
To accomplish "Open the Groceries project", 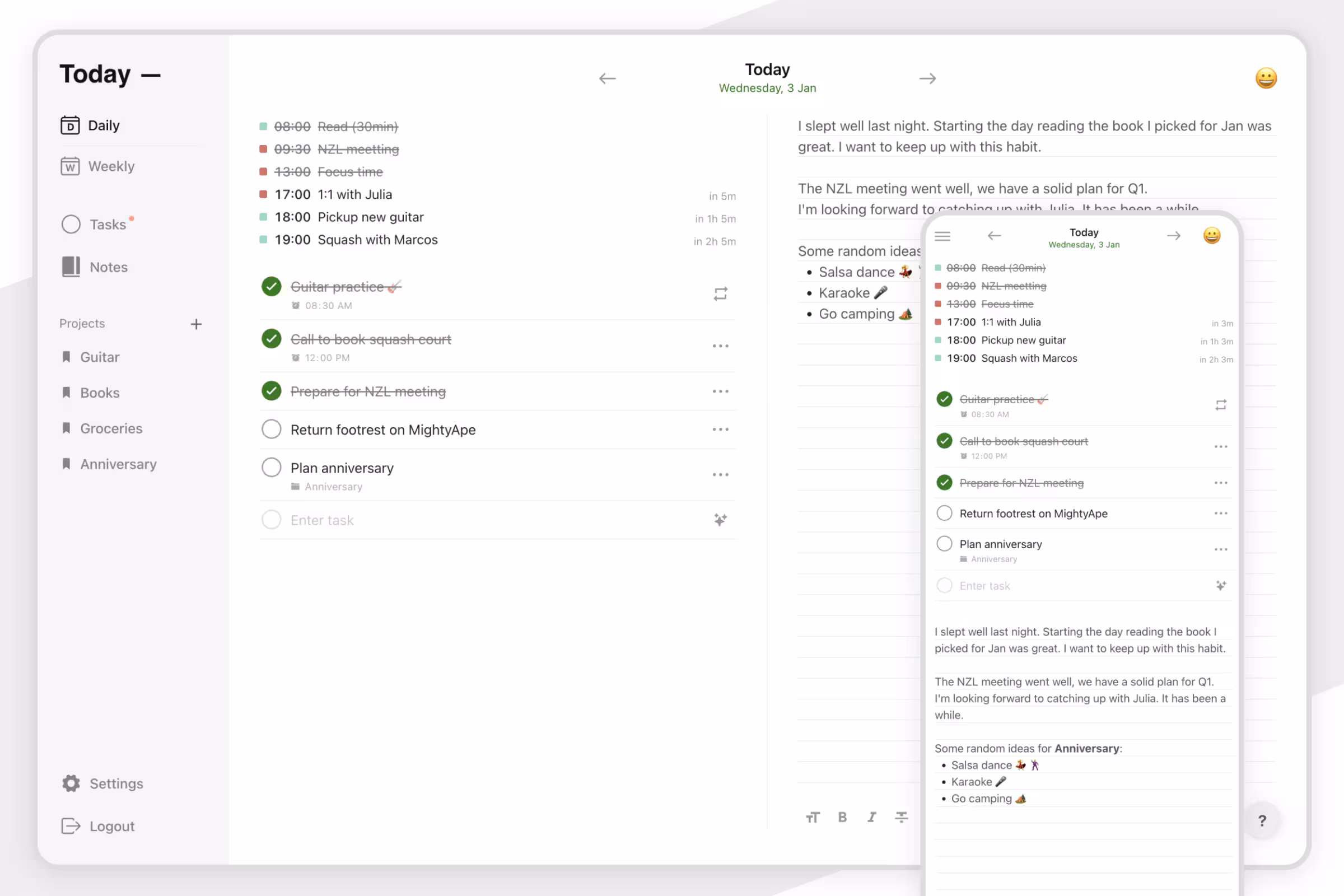I will tap(102, 428).
